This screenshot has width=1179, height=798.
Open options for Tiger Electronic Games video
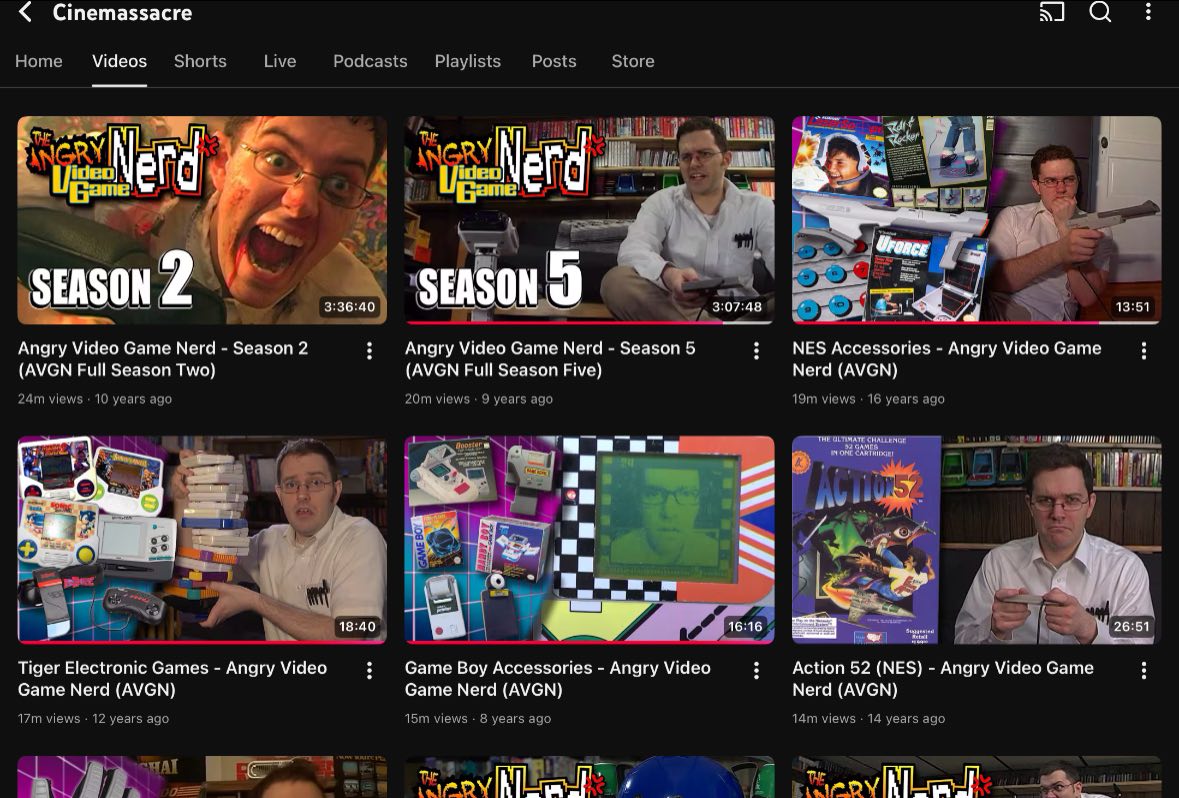point(369,670)
